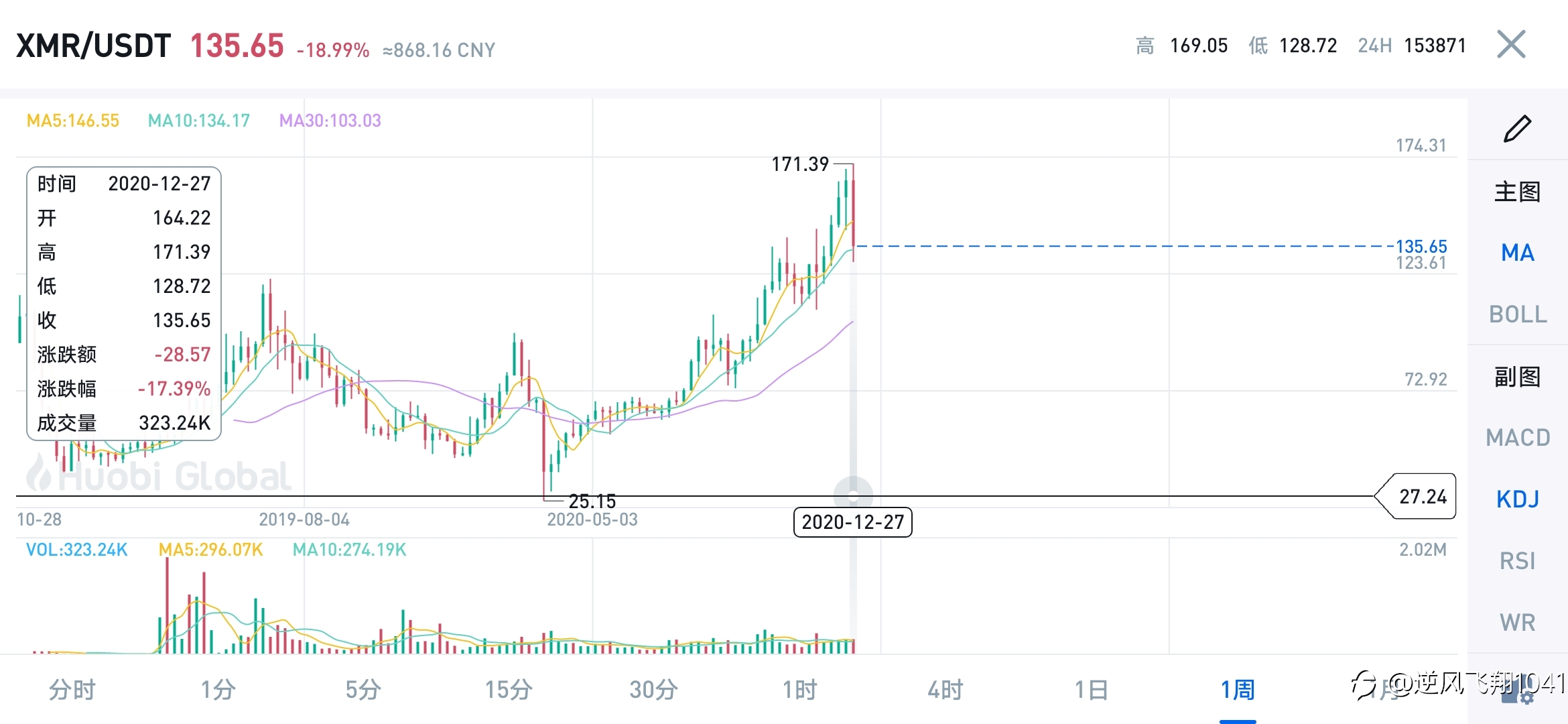Switch to the 5分 interval tab
The height and width of the screenshot is (724, 1568).
point(363,689)
